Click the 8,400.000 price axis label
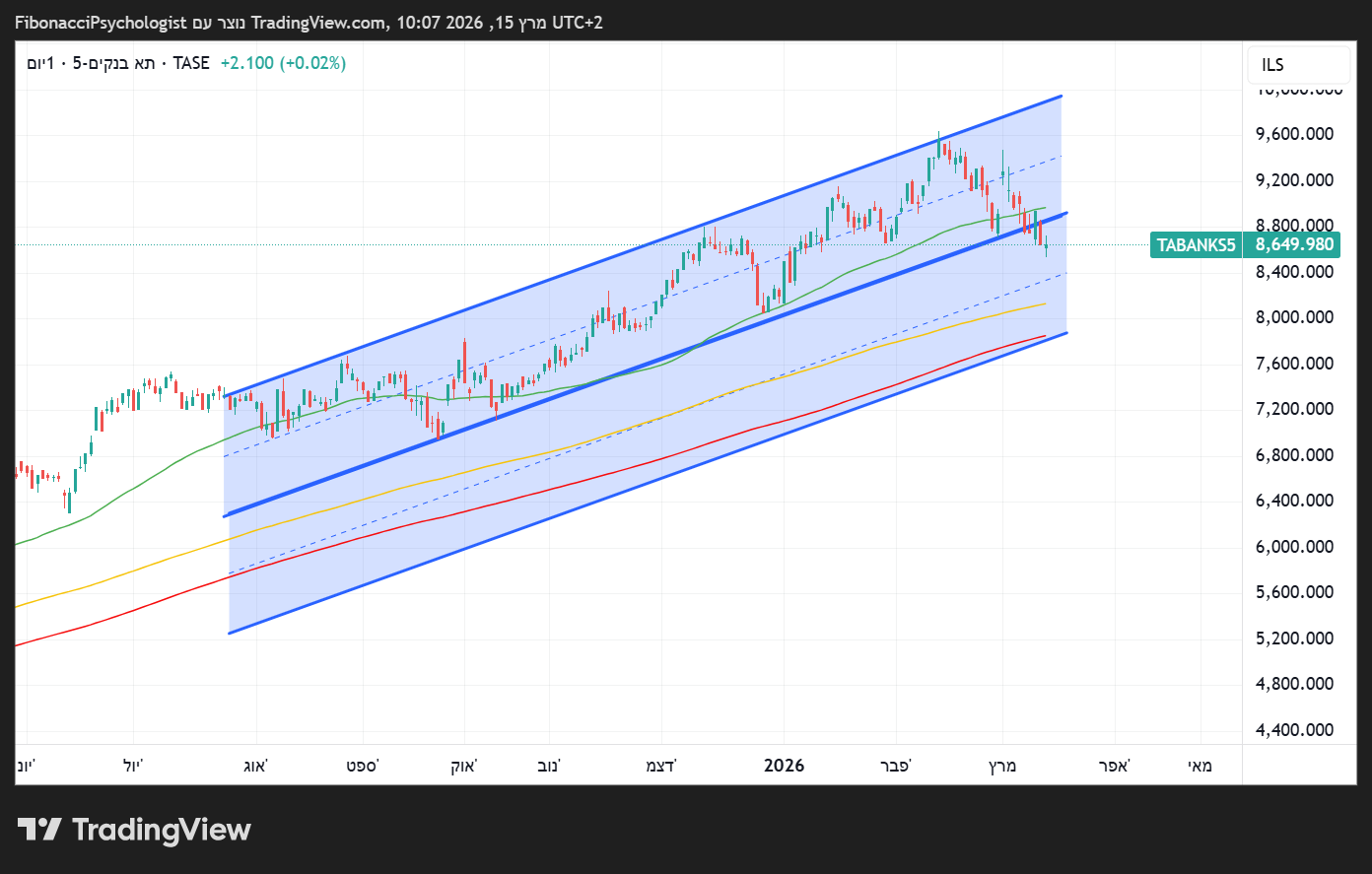Screen dimensions: 1372x874 click(1294, 272)
